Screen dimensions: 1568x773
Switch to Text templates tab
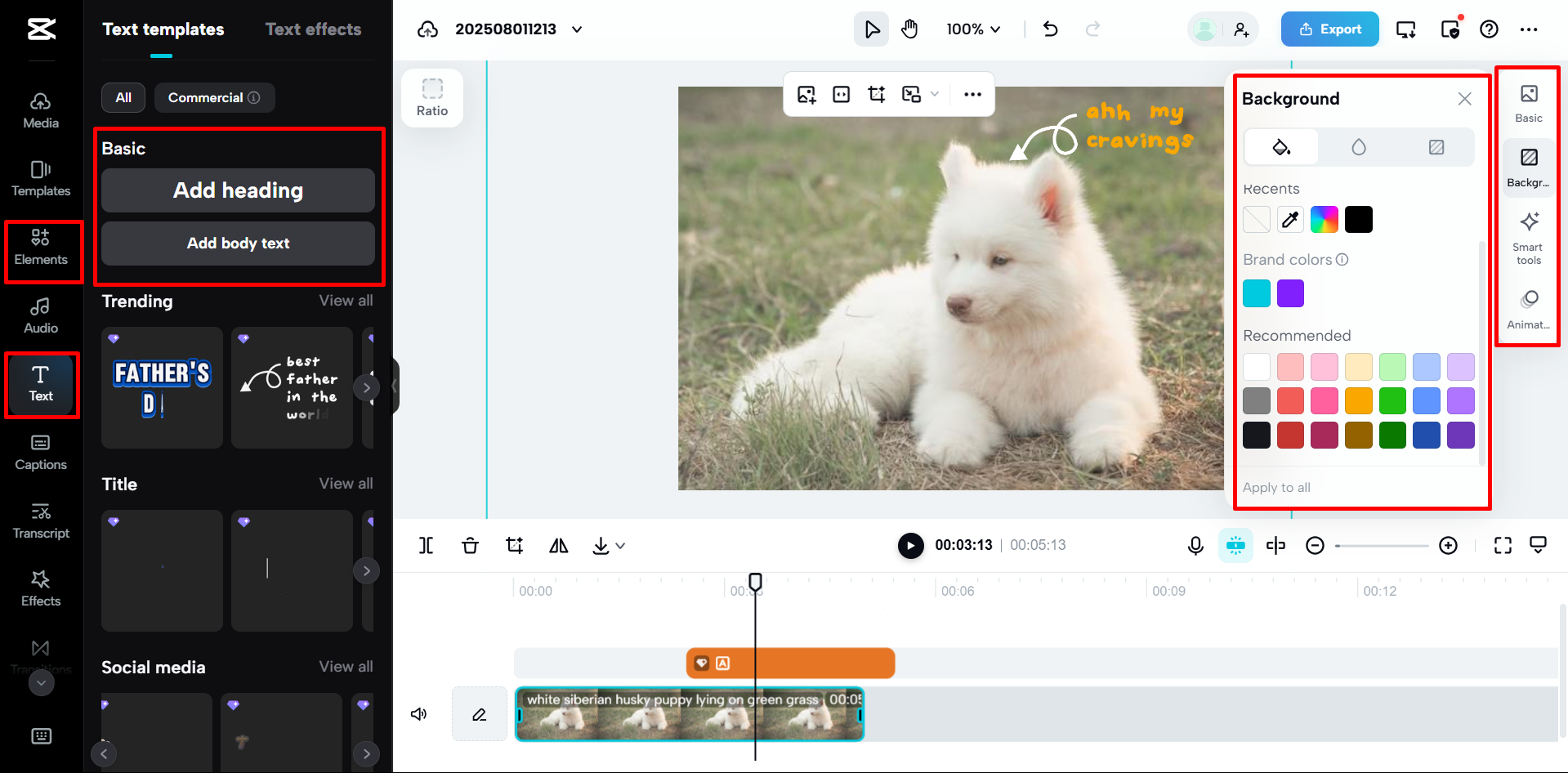click(163, 29)
